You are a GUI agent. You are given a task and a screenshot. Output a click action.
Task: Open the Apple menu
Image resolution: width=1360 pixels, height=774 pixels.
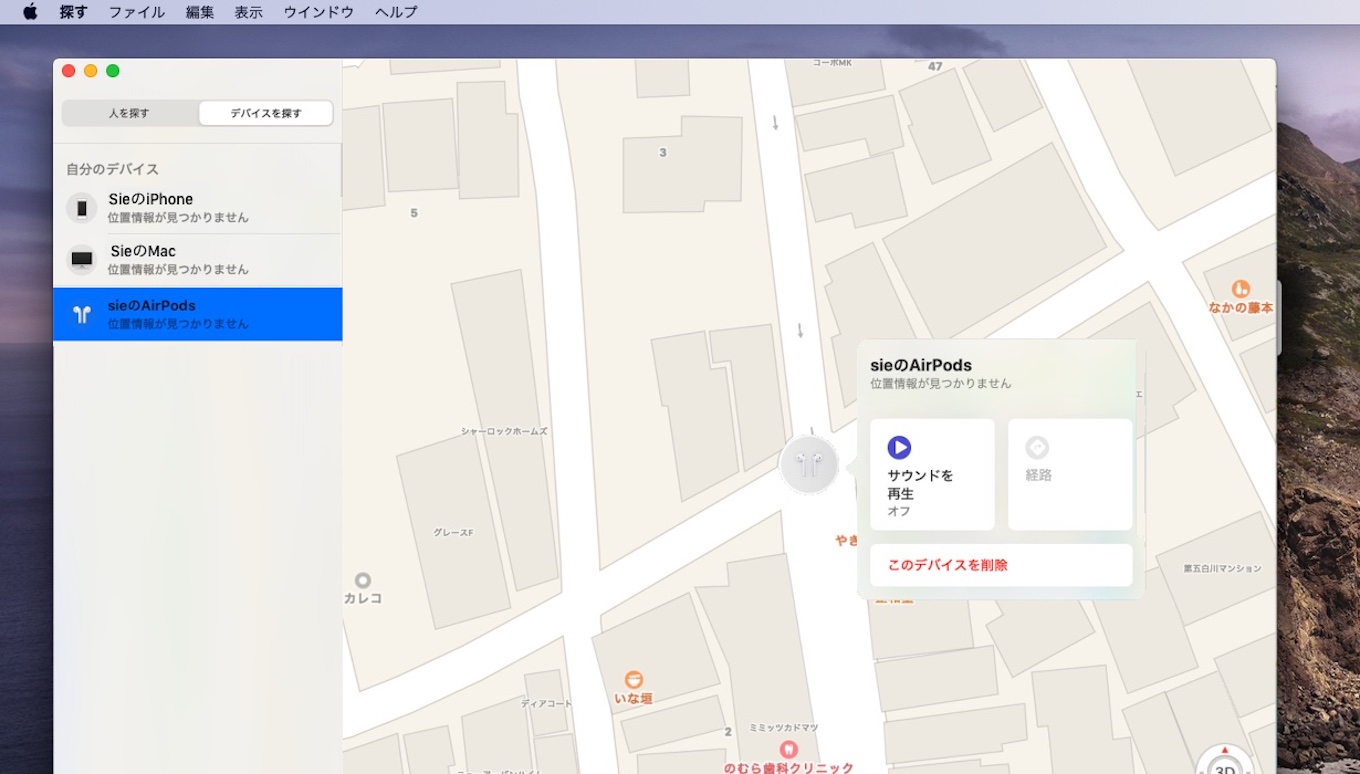pyautogui.click(x=30, y=12)
